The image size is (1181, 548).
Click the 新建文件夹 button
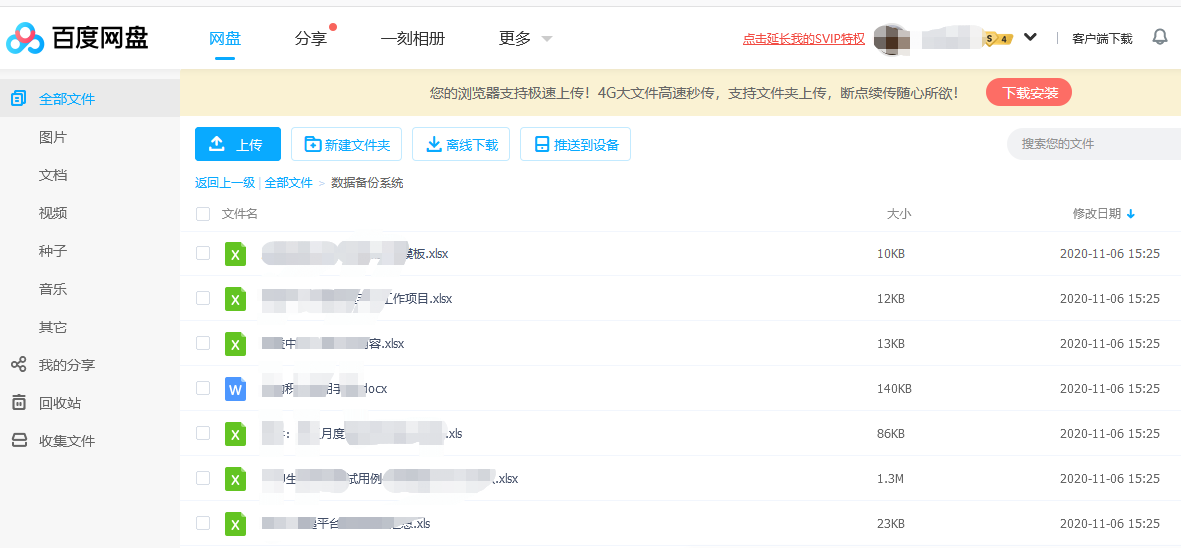(346, 144)
